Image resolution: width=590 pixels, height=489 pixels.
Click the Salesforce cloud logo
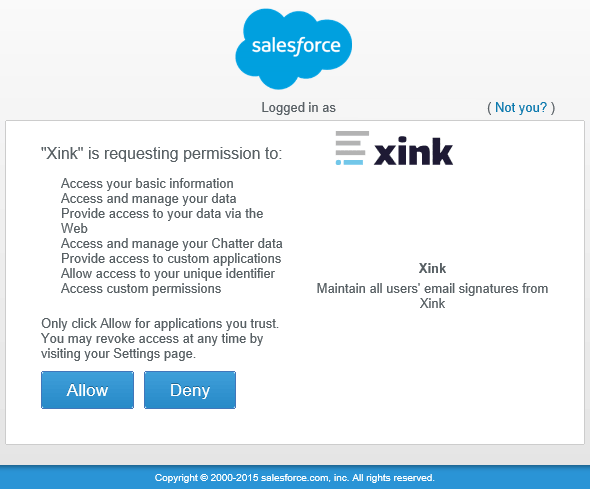[293, 49]
